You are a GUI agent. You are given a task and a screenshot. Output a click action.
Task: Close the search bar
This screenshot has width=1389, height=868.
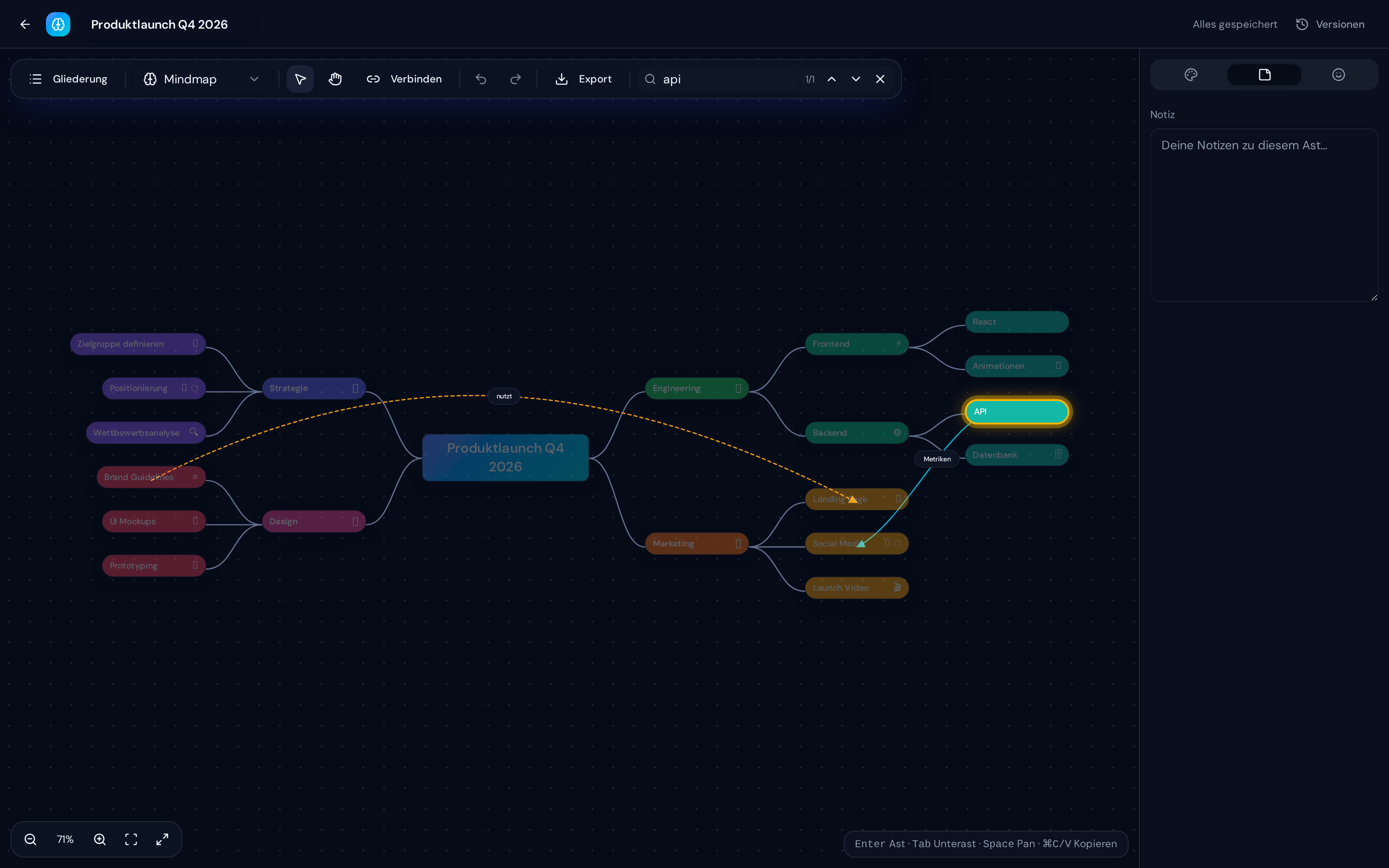coord(880,79)
